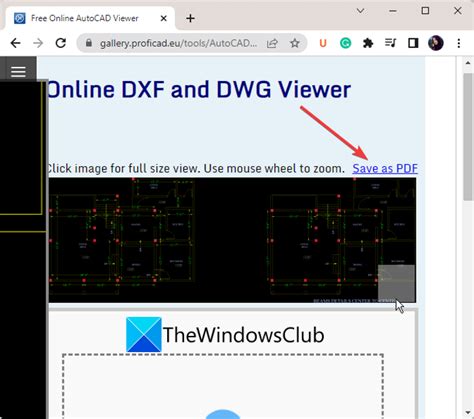The image size is (474, 419).
Task: Maximize the browser window
Action: point(425,11)
